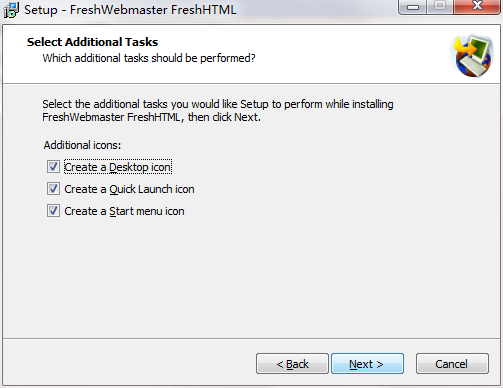Image resolution: width=503 pixels, height=388 pixels.
Task: Proceed with the Next button
Action: click(x=367, y=364)
